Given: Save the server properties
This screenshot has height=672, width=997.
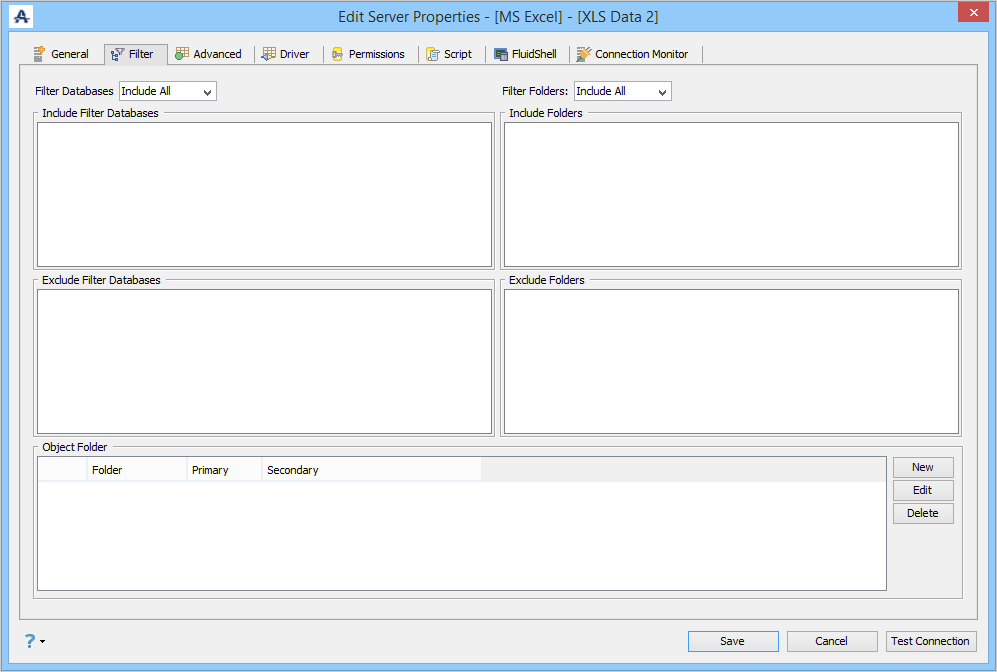Looking at the screenshot, I should [x=732, y=641].
